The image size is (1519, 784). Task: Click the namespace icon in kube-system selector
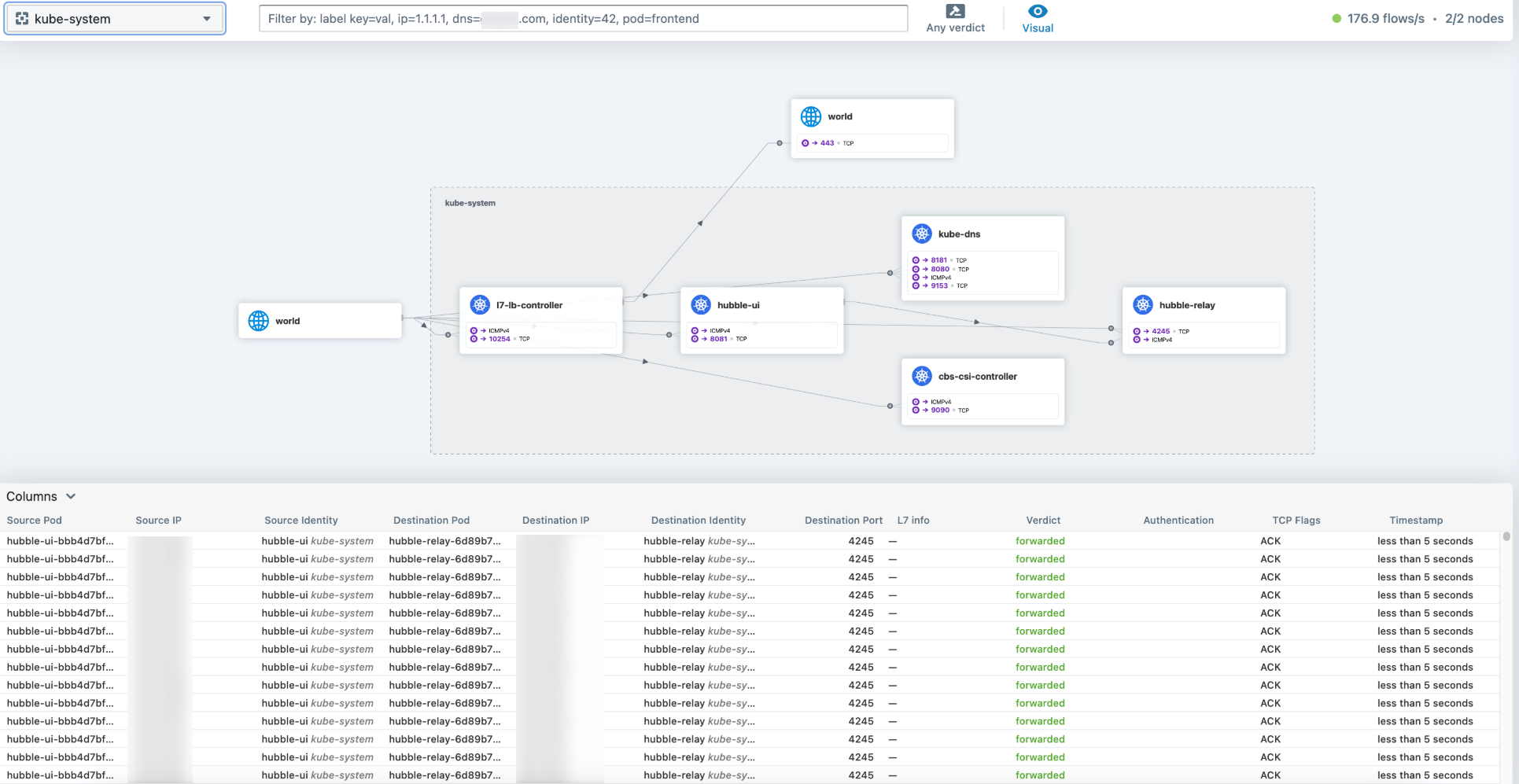pyautogui.click(x=22, y=19)
